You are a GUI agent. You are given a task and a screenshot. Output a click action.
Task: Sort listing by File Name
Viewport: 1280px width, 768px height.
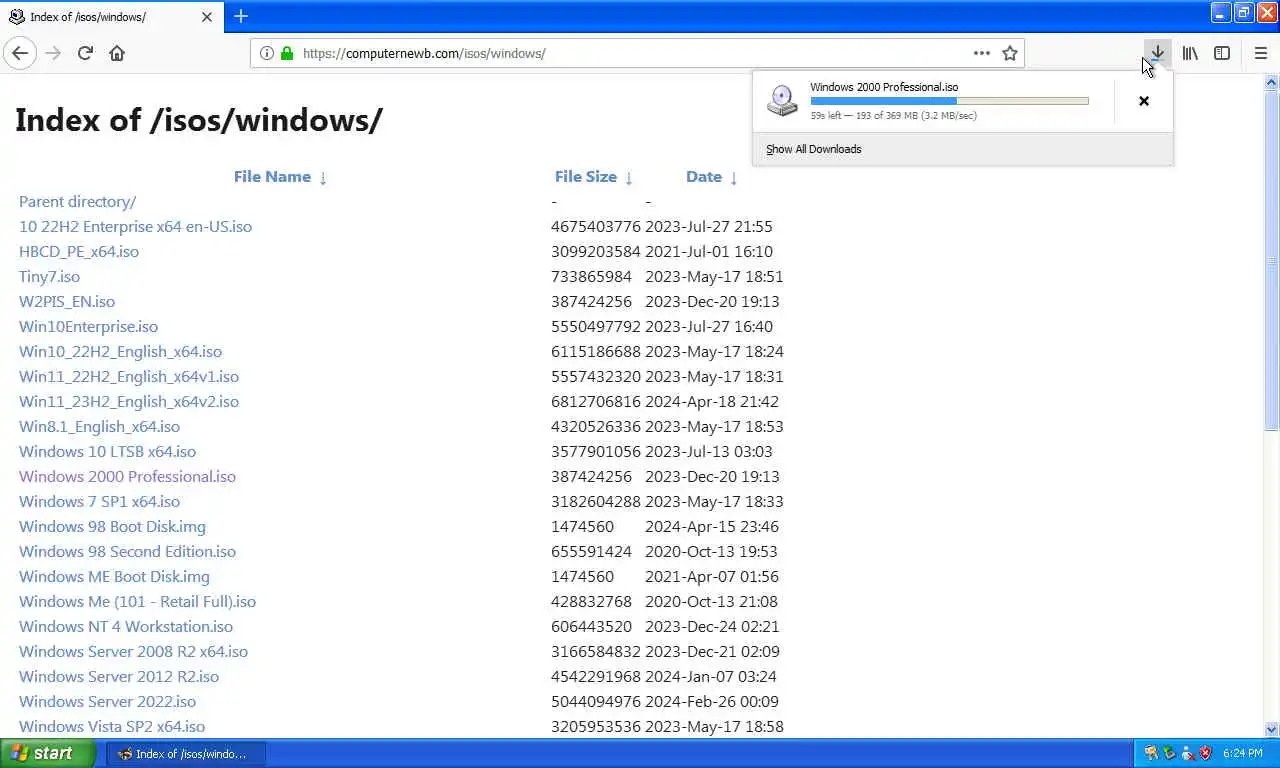[x=272, y=176]
